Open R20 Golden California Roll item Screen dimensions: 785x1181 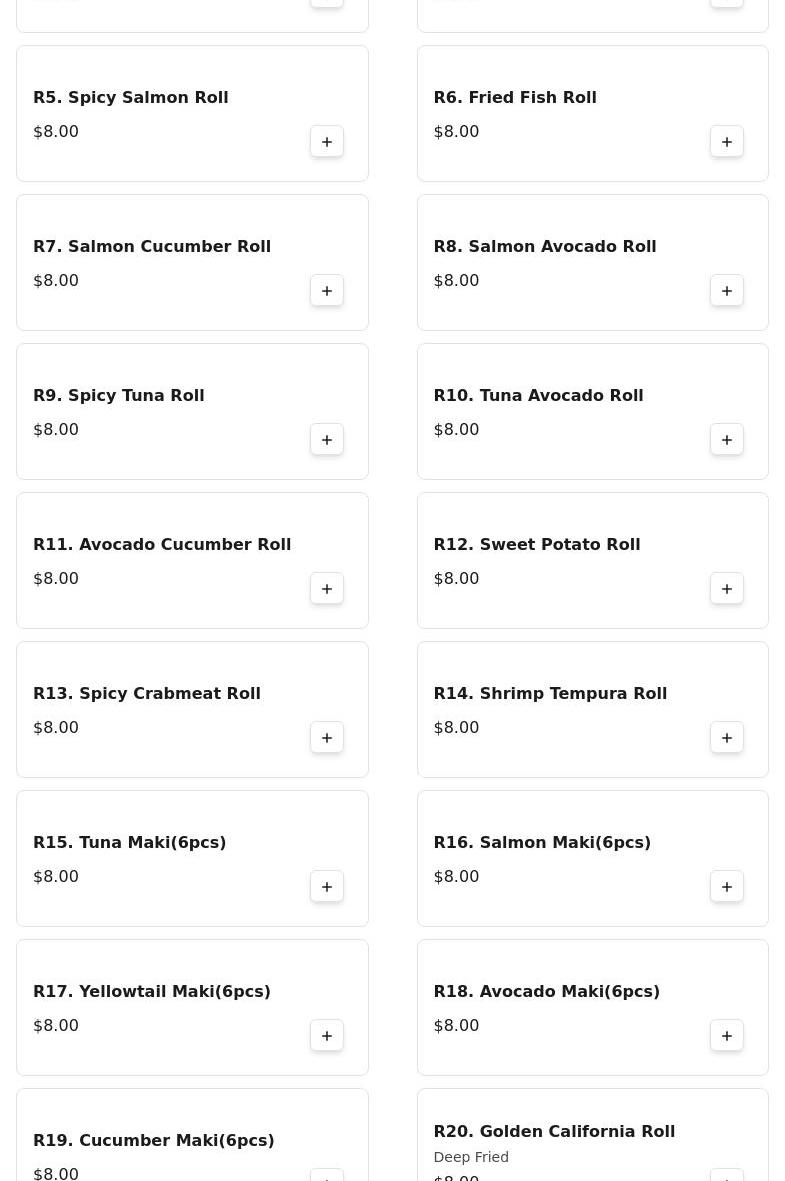[554, 1132]
